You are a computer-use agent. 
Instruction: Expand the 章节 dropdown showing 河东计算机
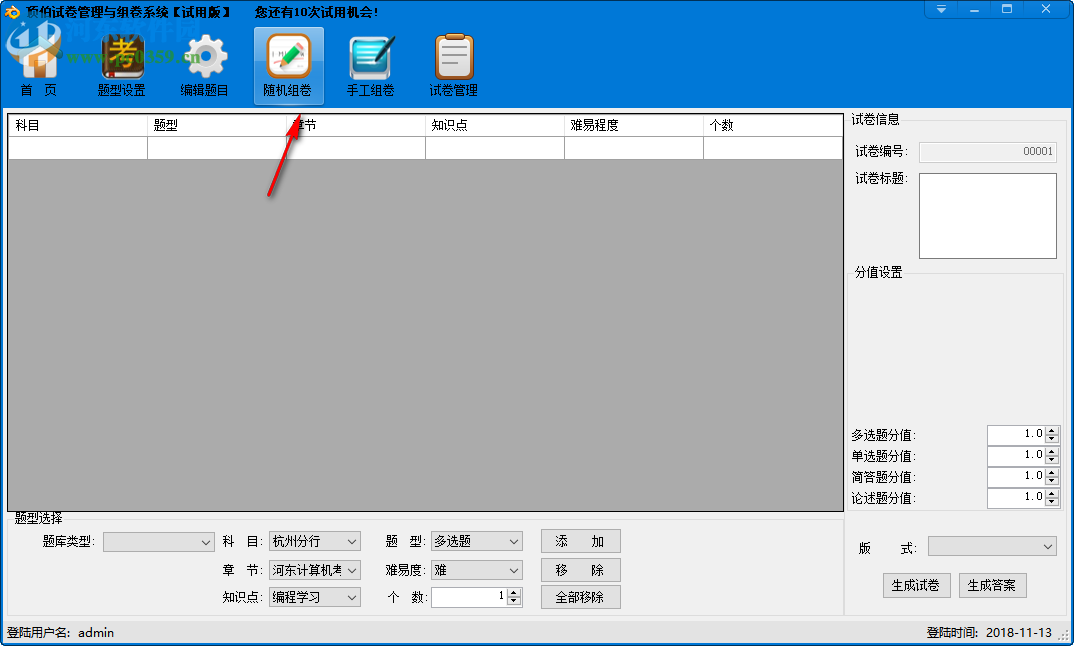[314, 570]
